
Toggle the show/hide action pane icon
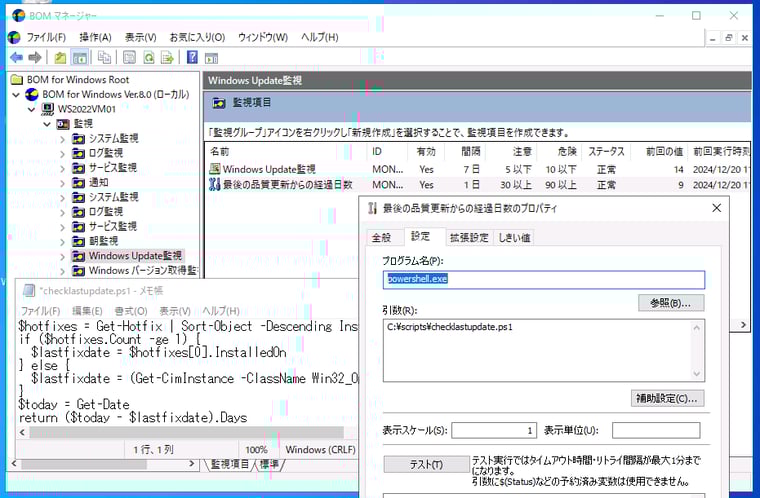[211, 58]
